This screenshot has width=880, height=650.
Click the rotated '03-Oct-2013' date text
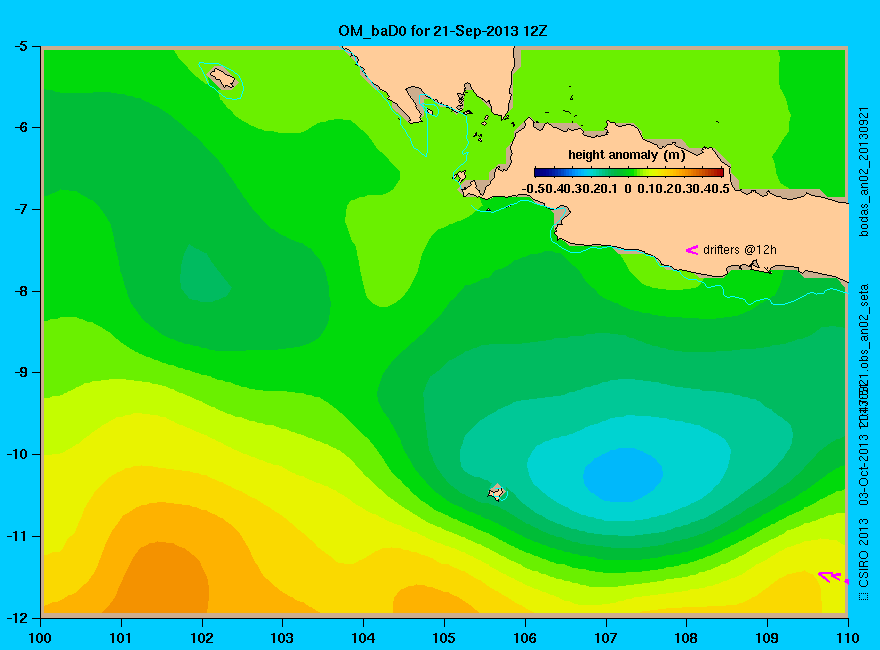click(x=864, y=472)
